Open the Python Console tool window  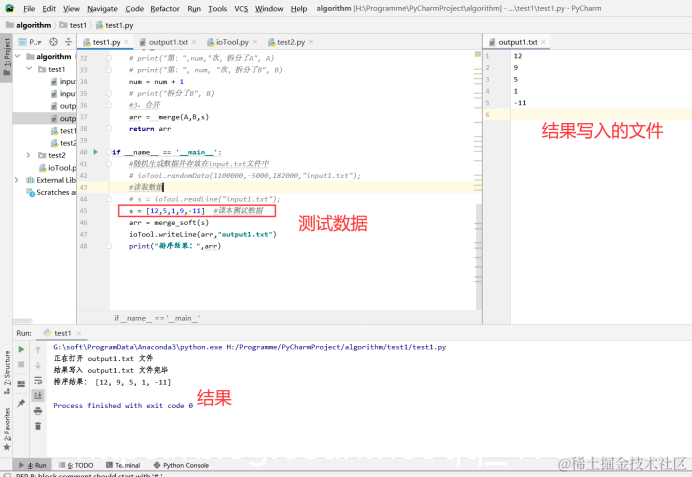pos(181,465)
